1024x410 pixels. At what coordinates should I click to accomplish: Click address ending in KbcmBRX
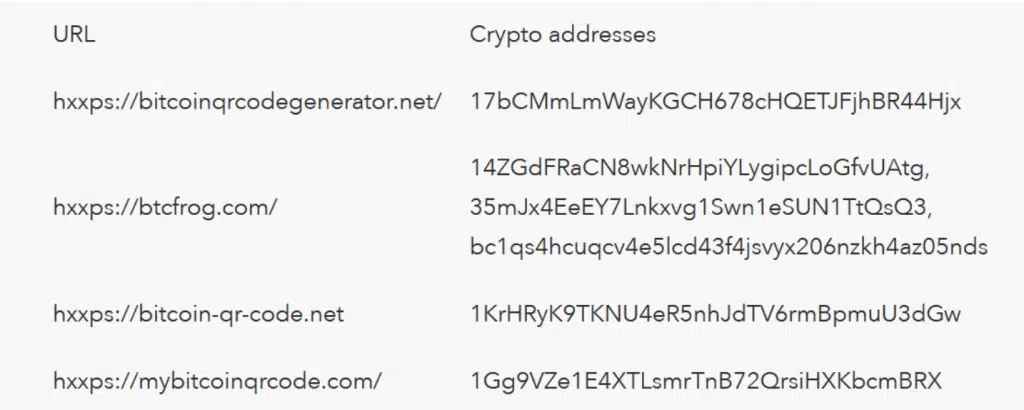click(706, 379)
